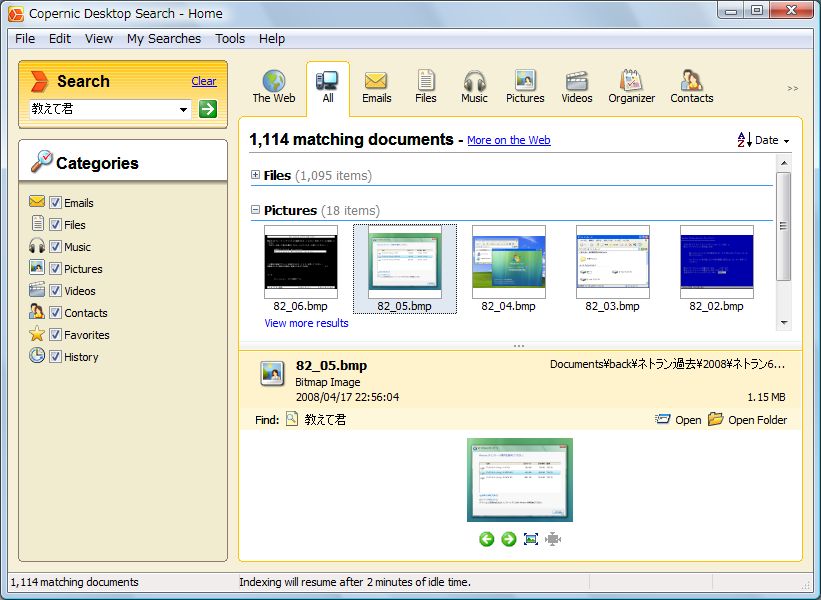The height and width of the screenshot is (600, 821).
Task: Click the orange Search chevron logo
Action: (x=39, y=81)
